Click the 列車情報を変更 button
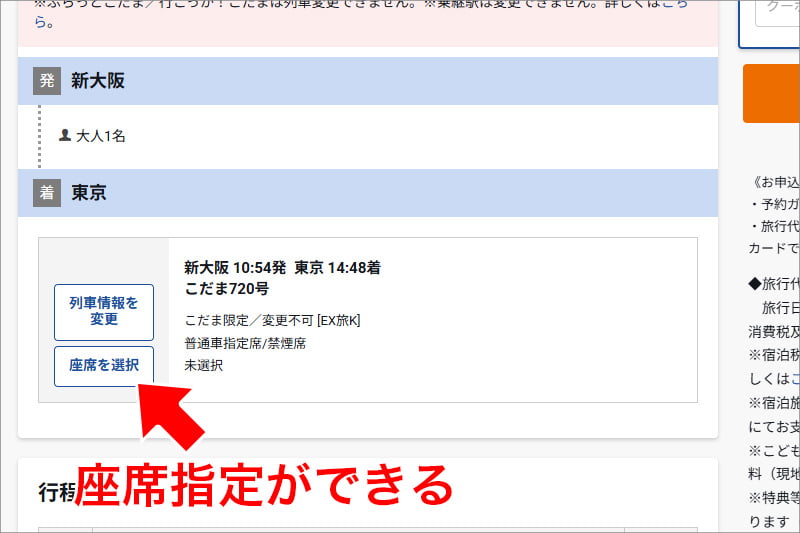800x533 pixels. point(104,312)
